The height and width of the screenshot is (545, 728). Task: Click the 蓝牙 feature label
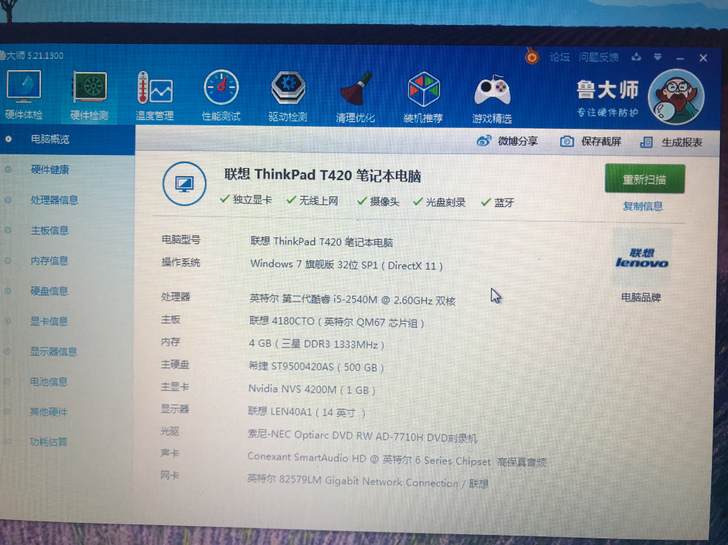pos(504,202)
